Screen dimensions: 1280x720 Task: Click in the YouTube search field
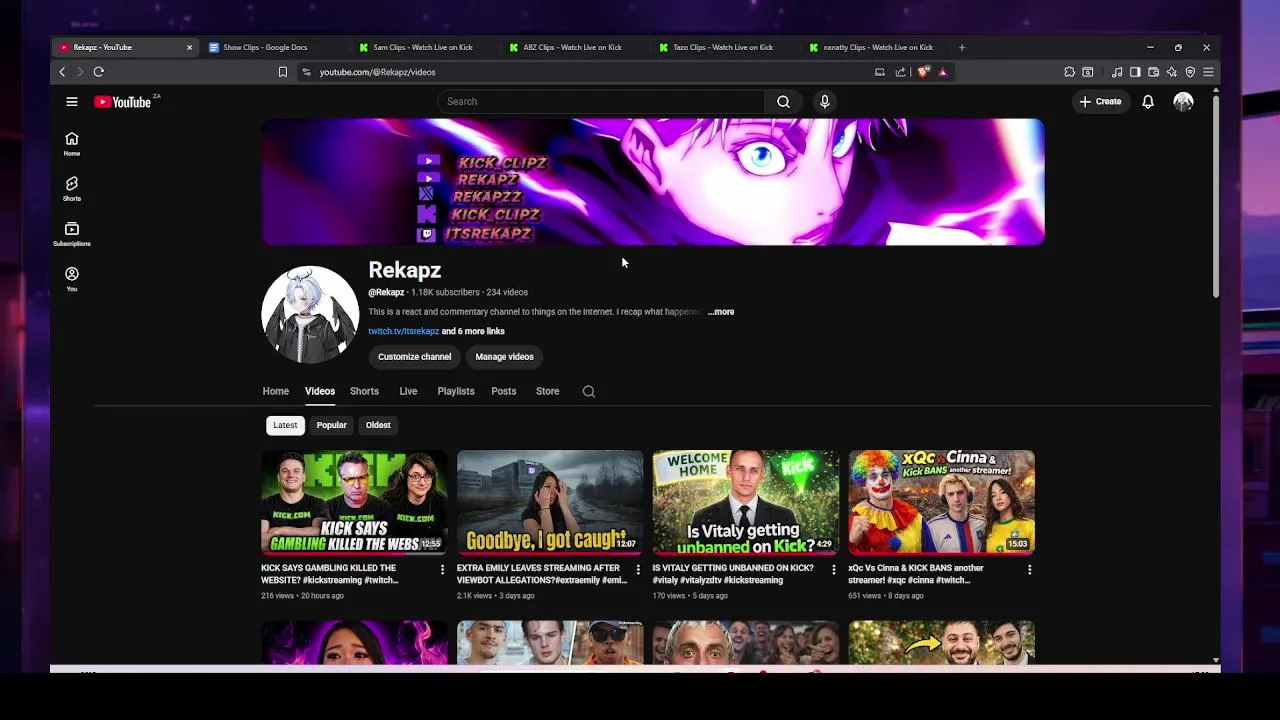(601, 101)
